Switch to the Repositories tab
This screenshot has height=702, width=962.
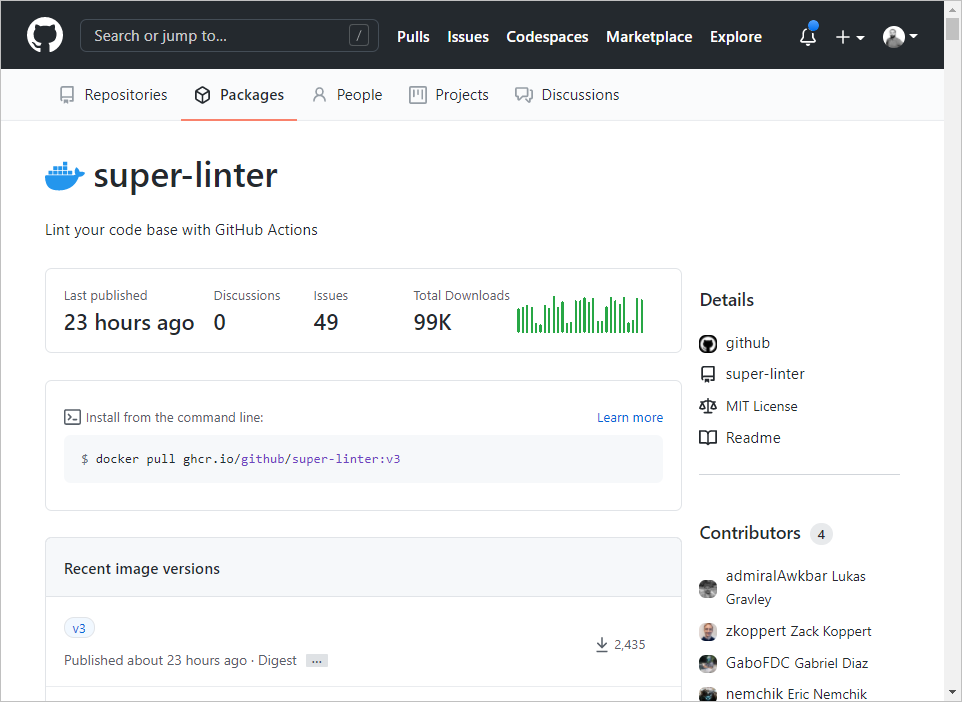(x=114, y=94)
